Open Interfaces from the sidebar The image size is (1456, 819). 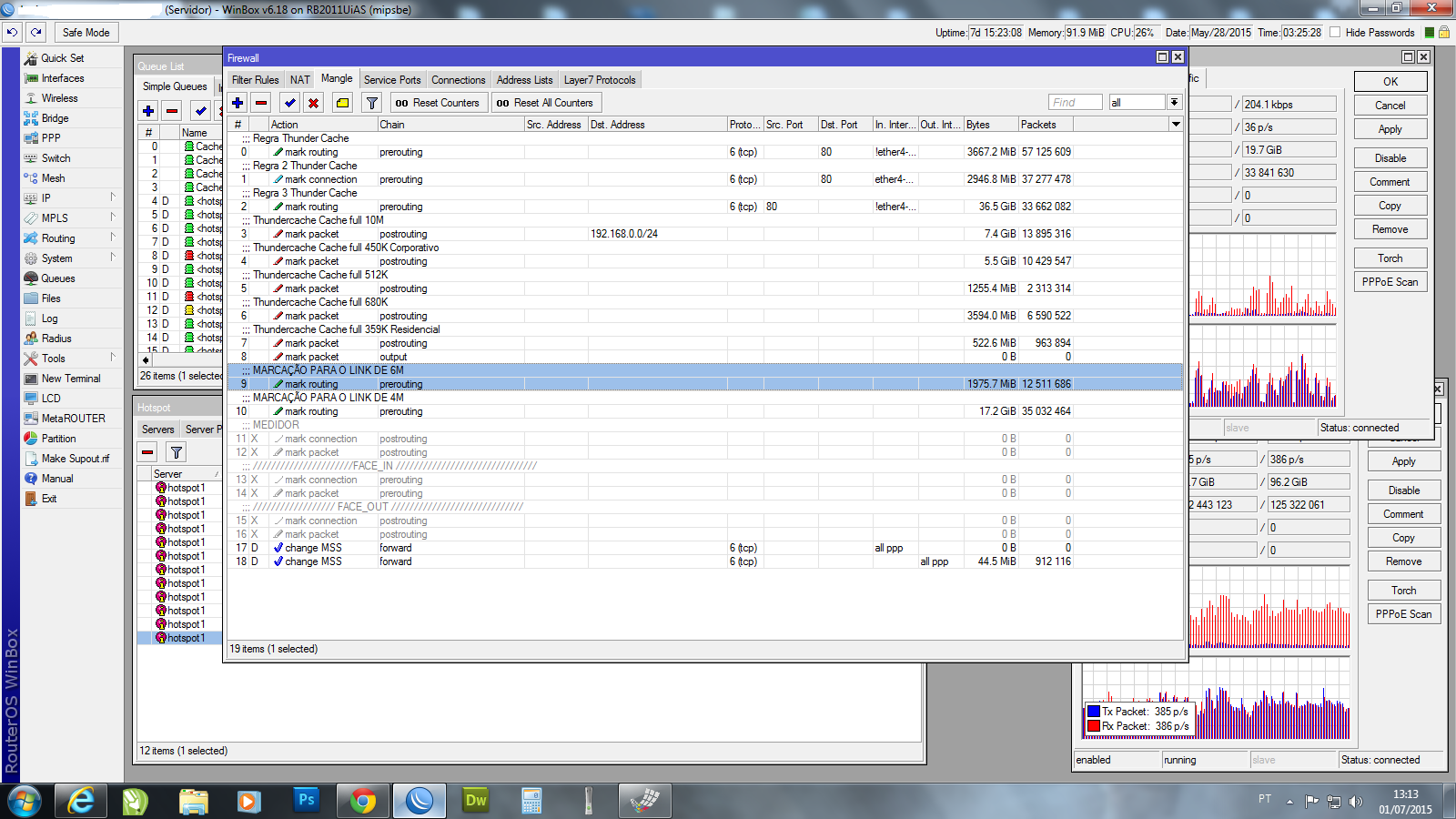[63, 78]
